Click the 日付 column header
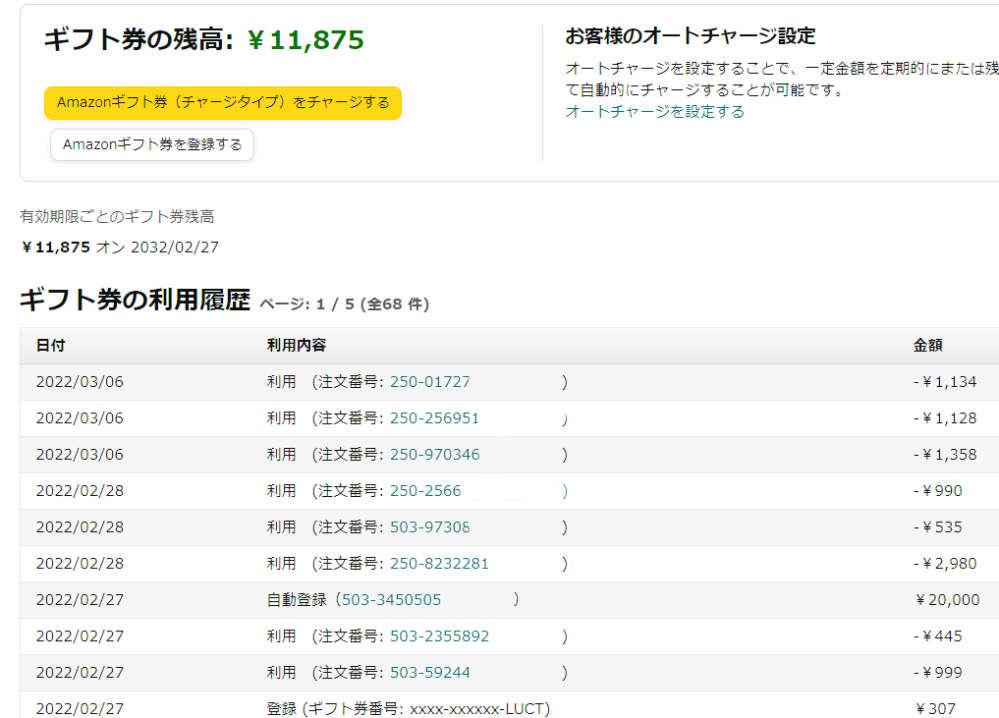 coord(50,345)
